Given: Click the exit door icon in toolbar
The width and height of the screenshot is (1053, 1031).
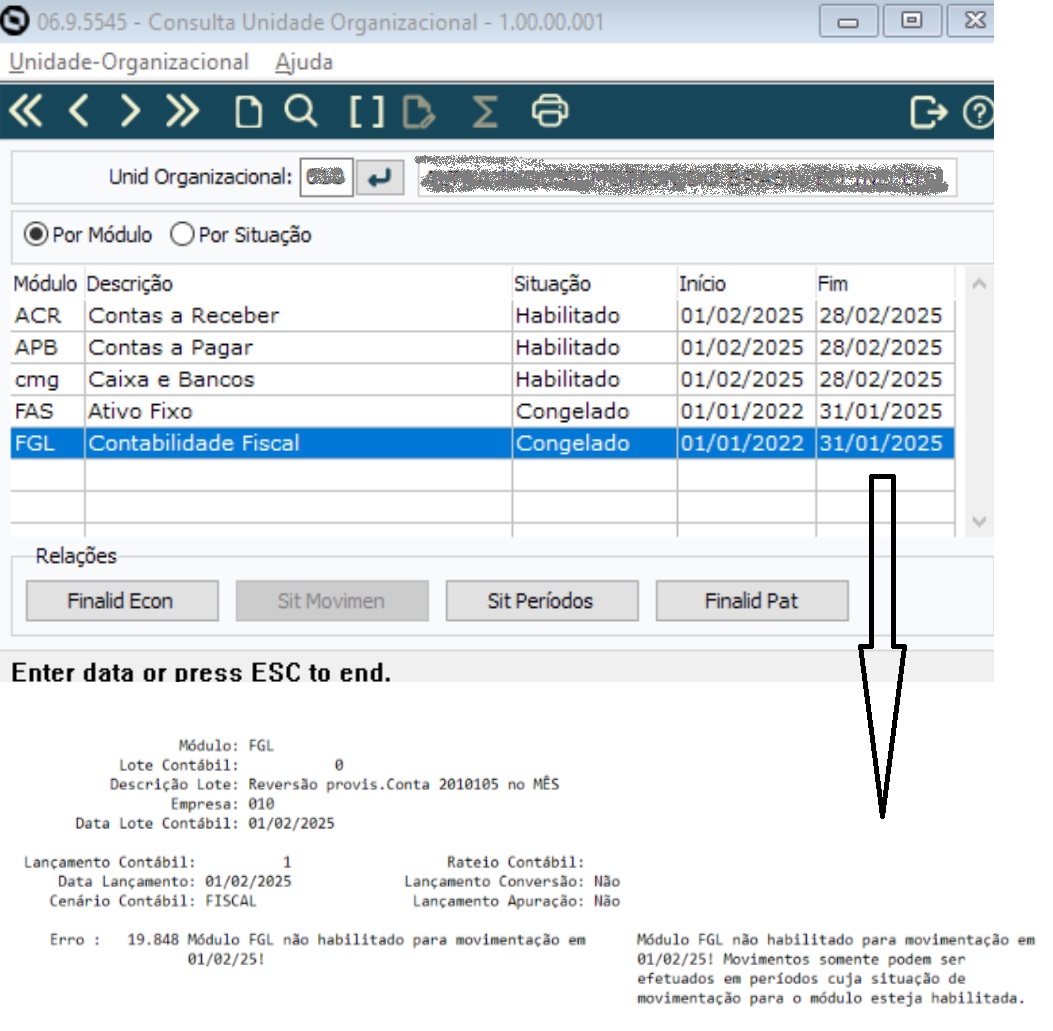Looking at the screenshot, I should (928, 111).
